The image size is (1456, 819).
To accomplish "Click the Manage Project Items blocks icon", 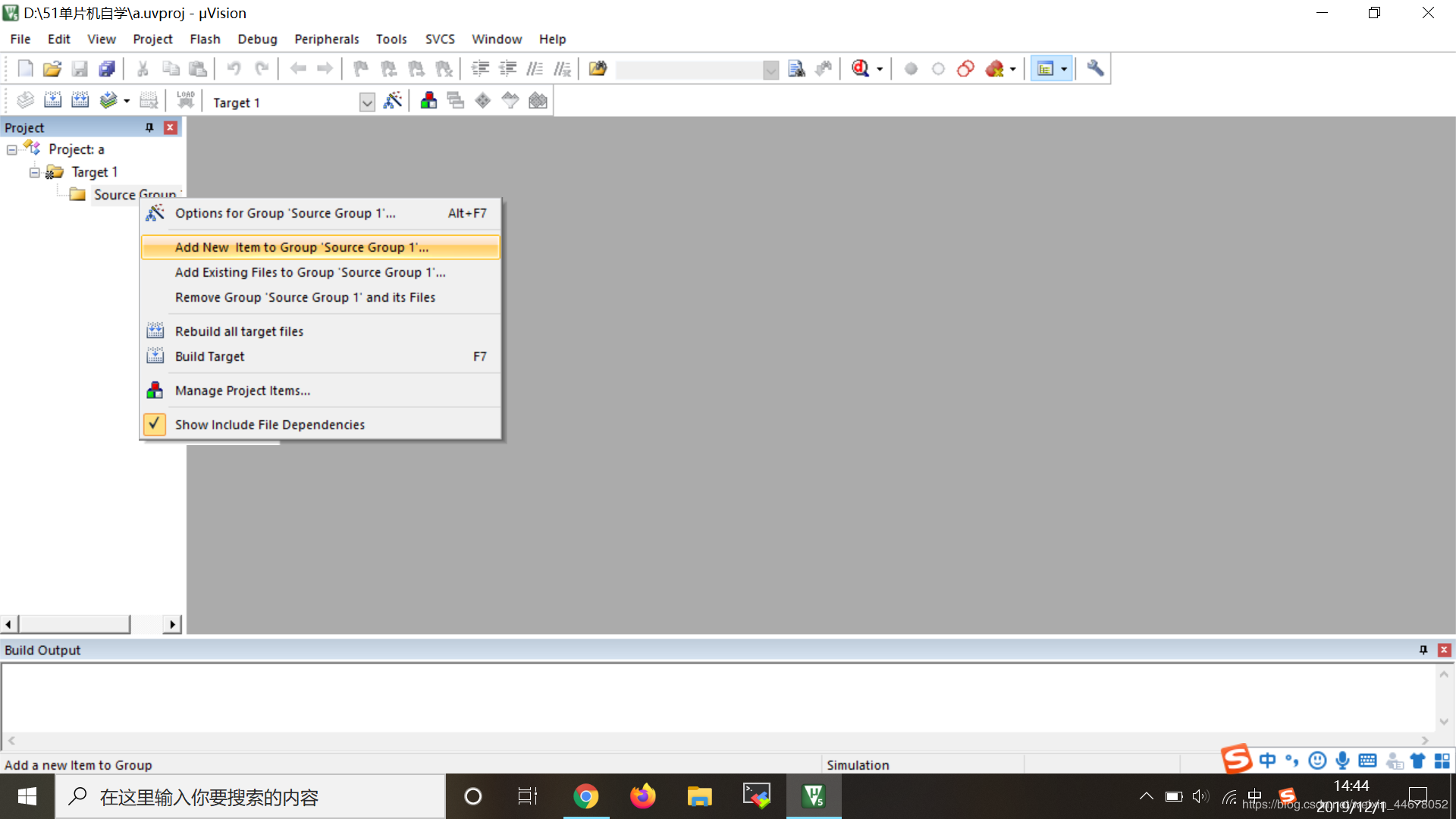I will (x=428, y=101).
